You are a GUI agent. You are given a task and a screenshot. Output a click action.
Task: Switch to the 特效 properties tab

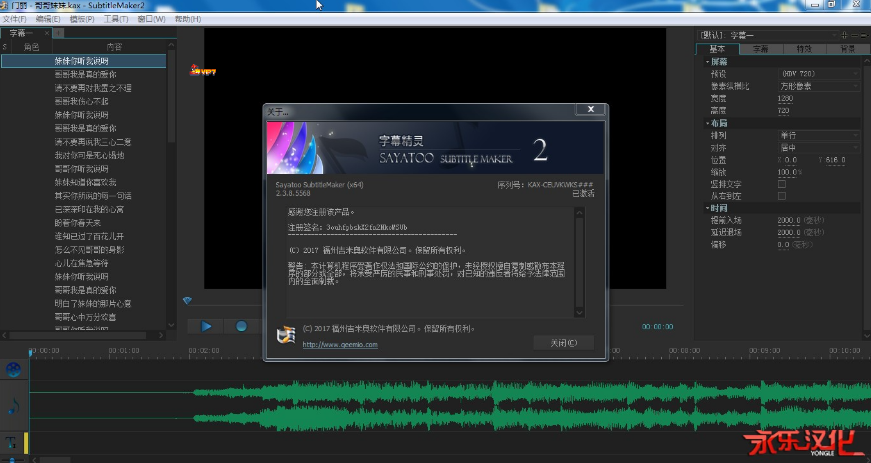804,49
